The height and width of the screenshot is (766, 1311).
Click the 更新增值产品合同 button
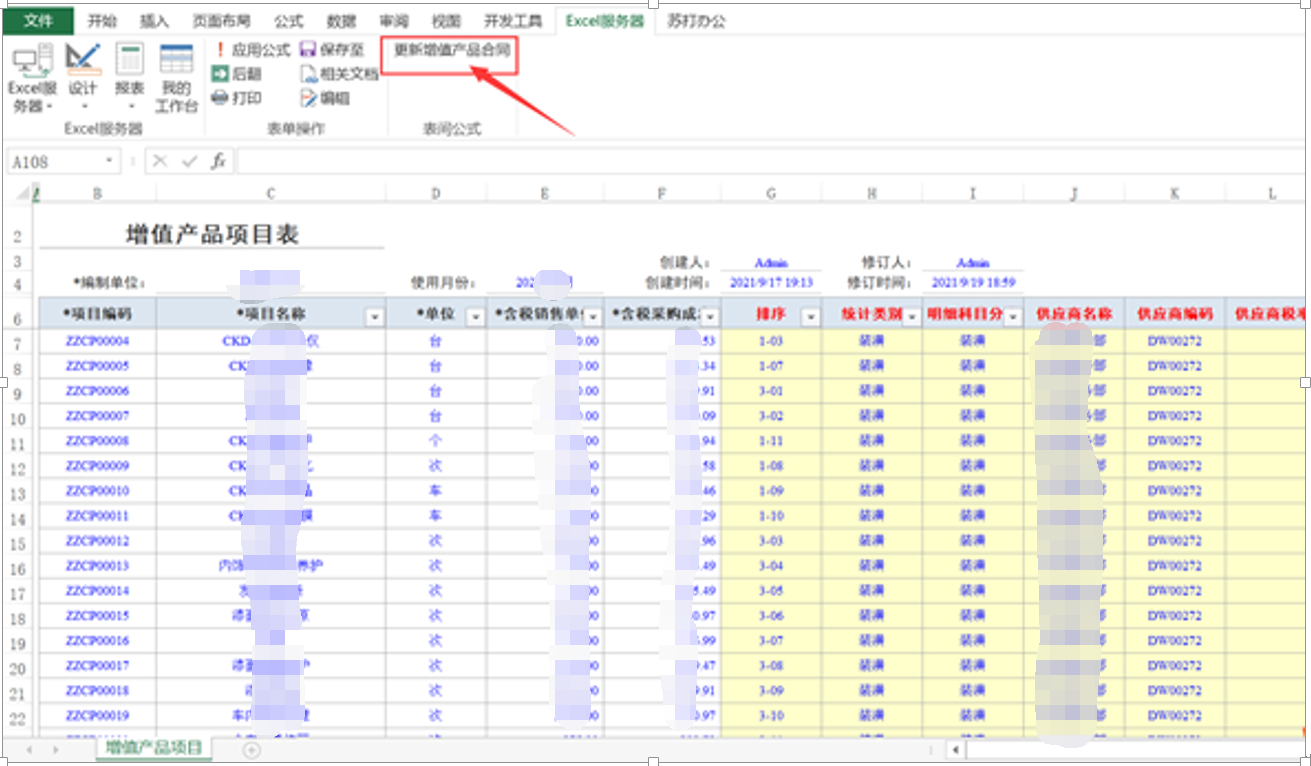click(x=450, y=48)
